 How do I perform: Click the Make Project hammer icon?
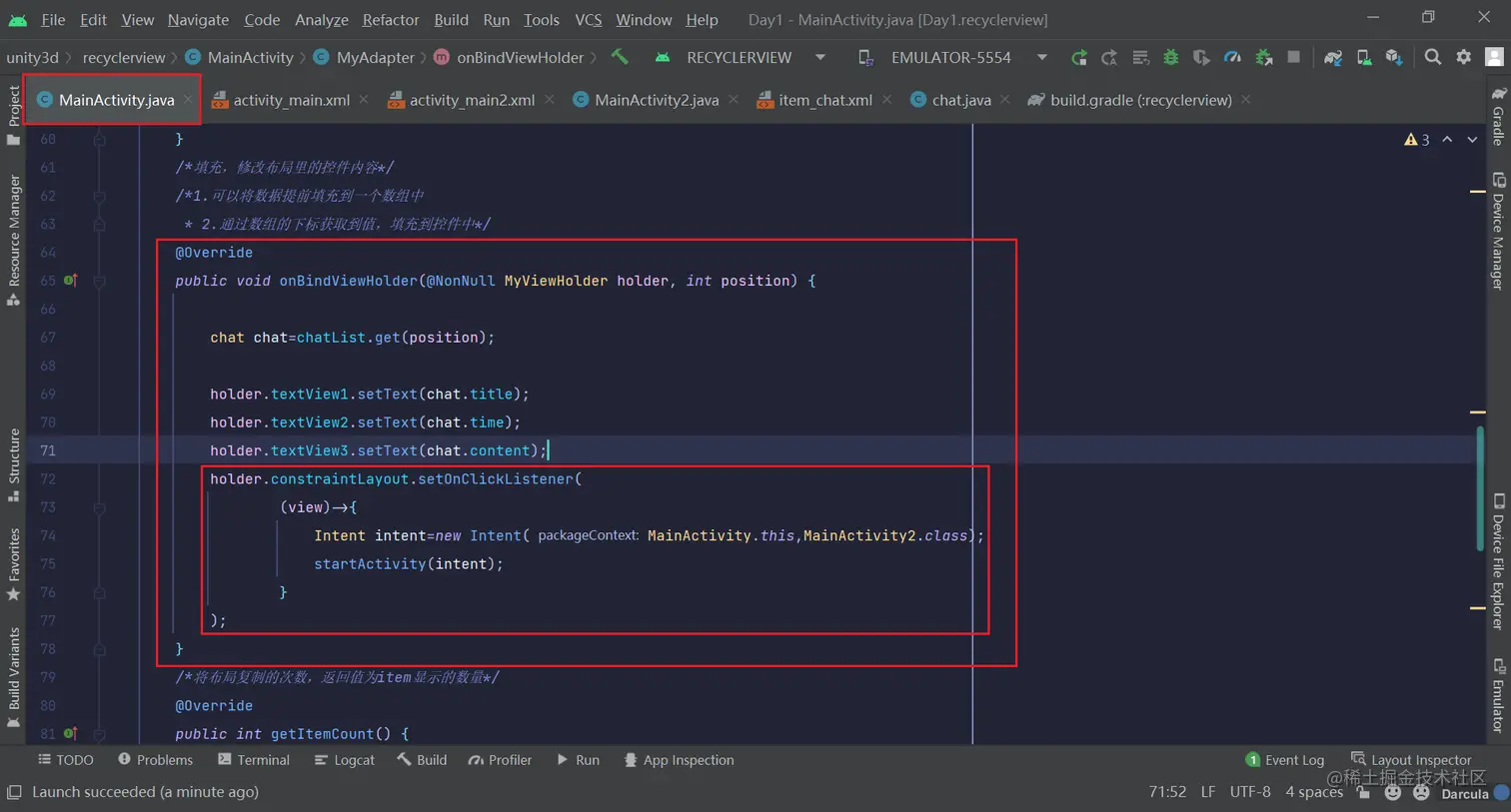620,58
